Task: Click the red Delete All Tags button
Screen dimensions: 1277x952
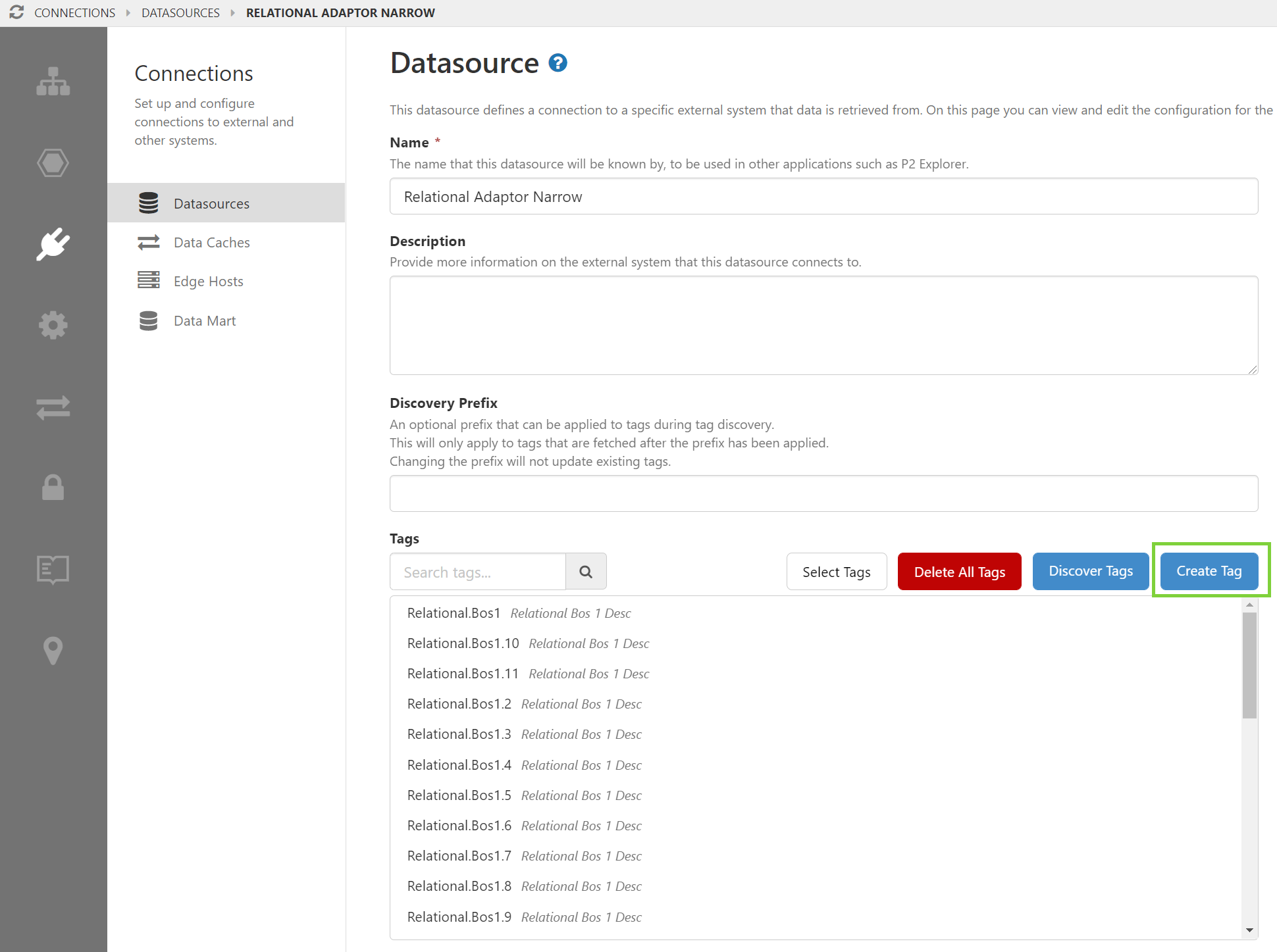Action: [959, 572]
